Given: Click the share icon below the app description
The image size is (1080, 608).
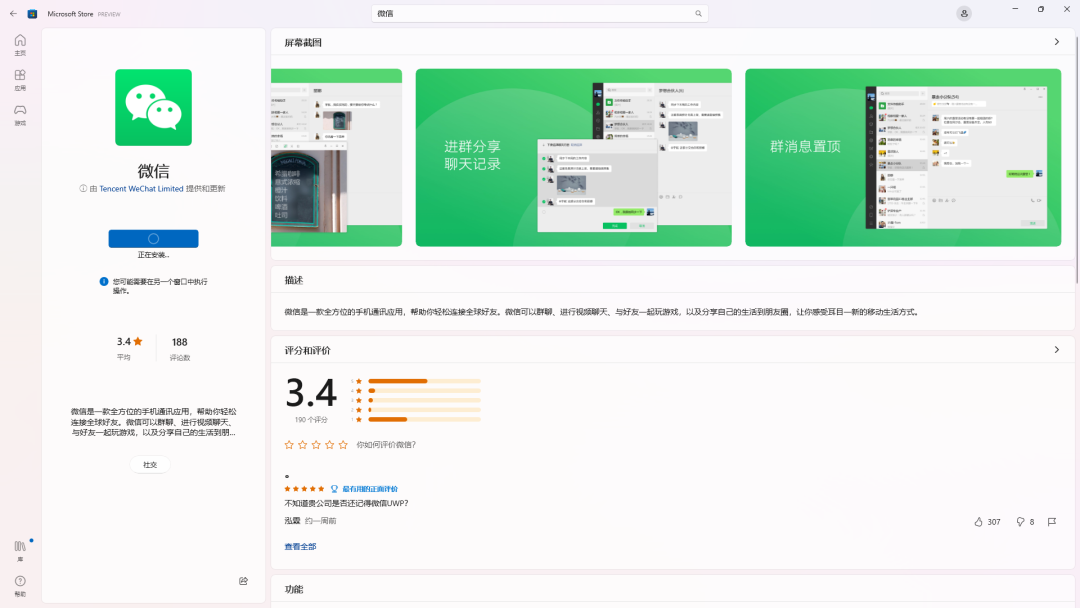Looking at the screenshot, I should (x=242, y=580).
